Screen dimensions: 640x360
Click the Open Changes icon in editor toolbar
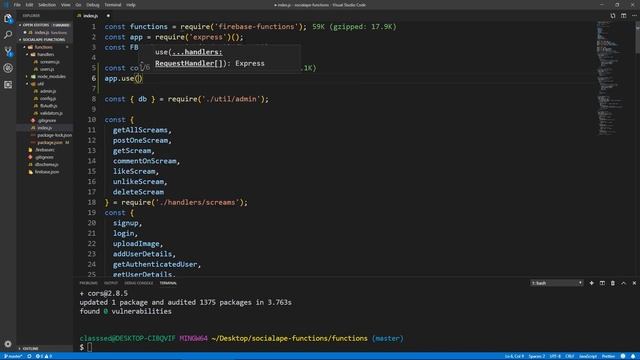click(613, 16)
